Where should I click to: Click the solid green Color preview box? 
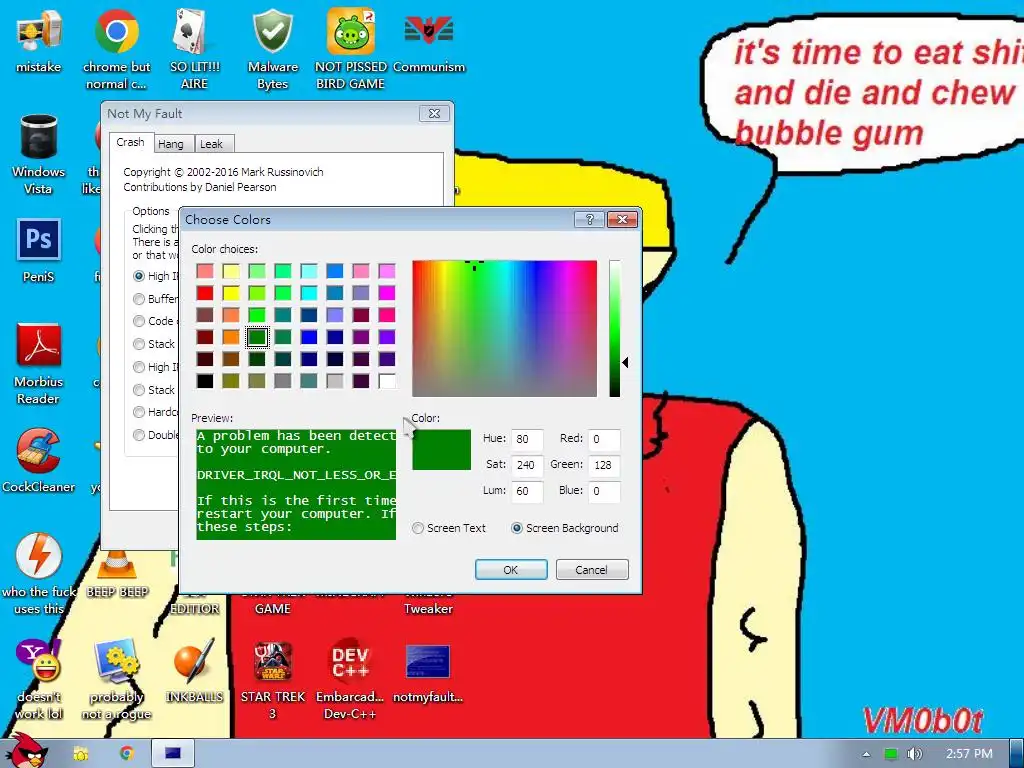click(441, 449)
